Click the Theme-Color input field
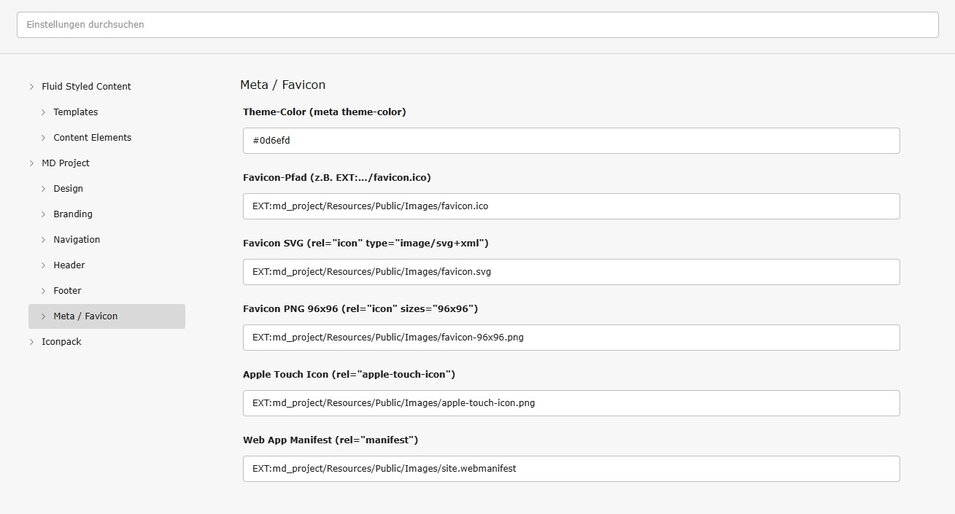The width and height of the screenshot is (955, 514). (570, 141)
